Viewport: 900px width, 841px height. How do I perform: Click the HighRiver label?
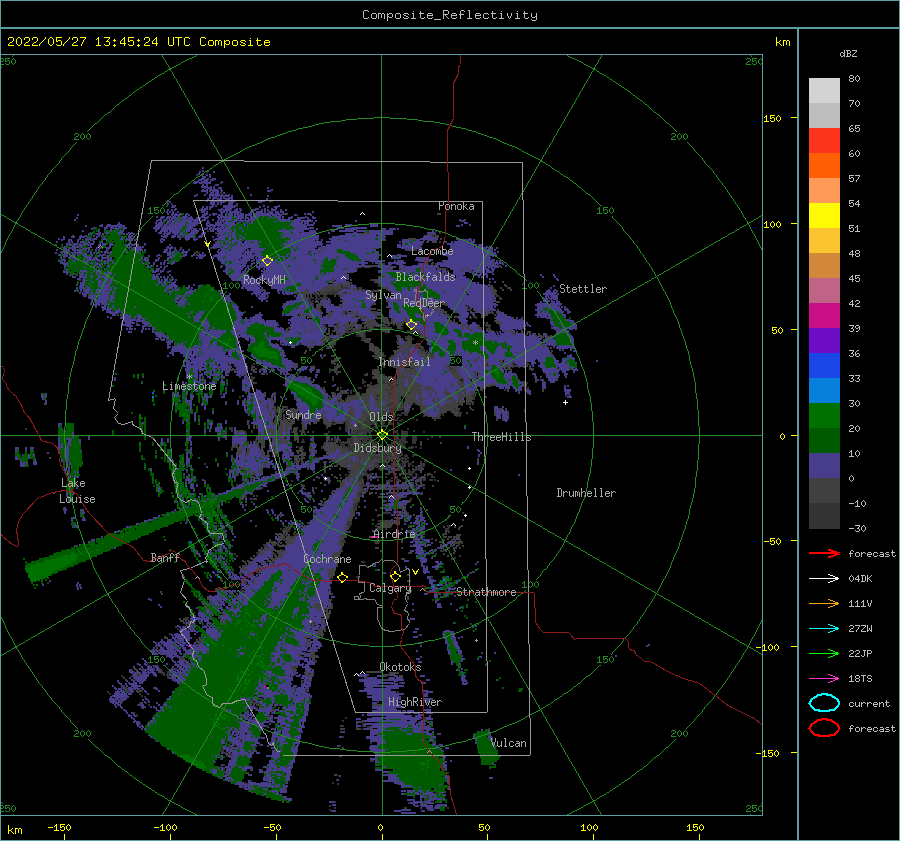click(x=414, y=702)
